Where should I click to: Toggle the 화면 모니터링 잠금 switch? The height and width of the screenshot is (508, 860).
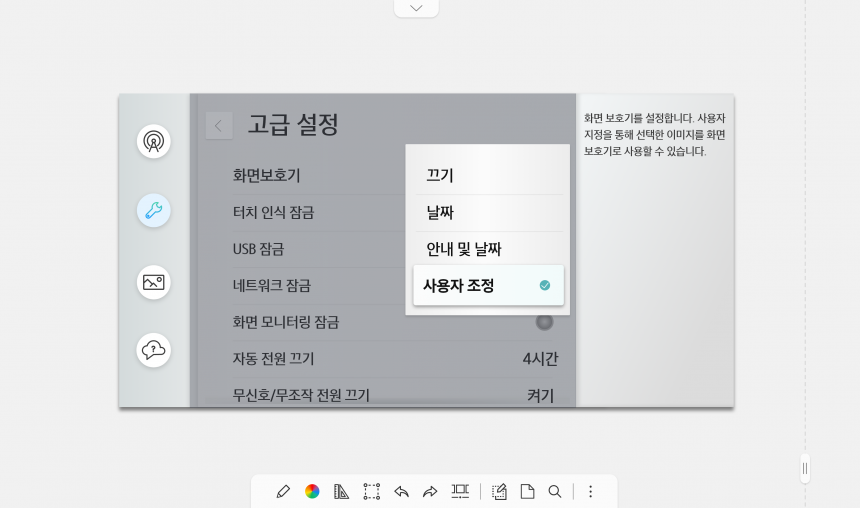click(x=544, y=322)
